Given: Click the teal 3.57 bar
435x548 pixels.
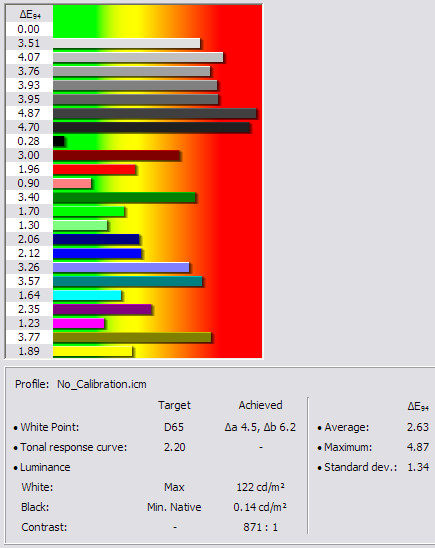Looking at the screenshot, I should point(128,281).
